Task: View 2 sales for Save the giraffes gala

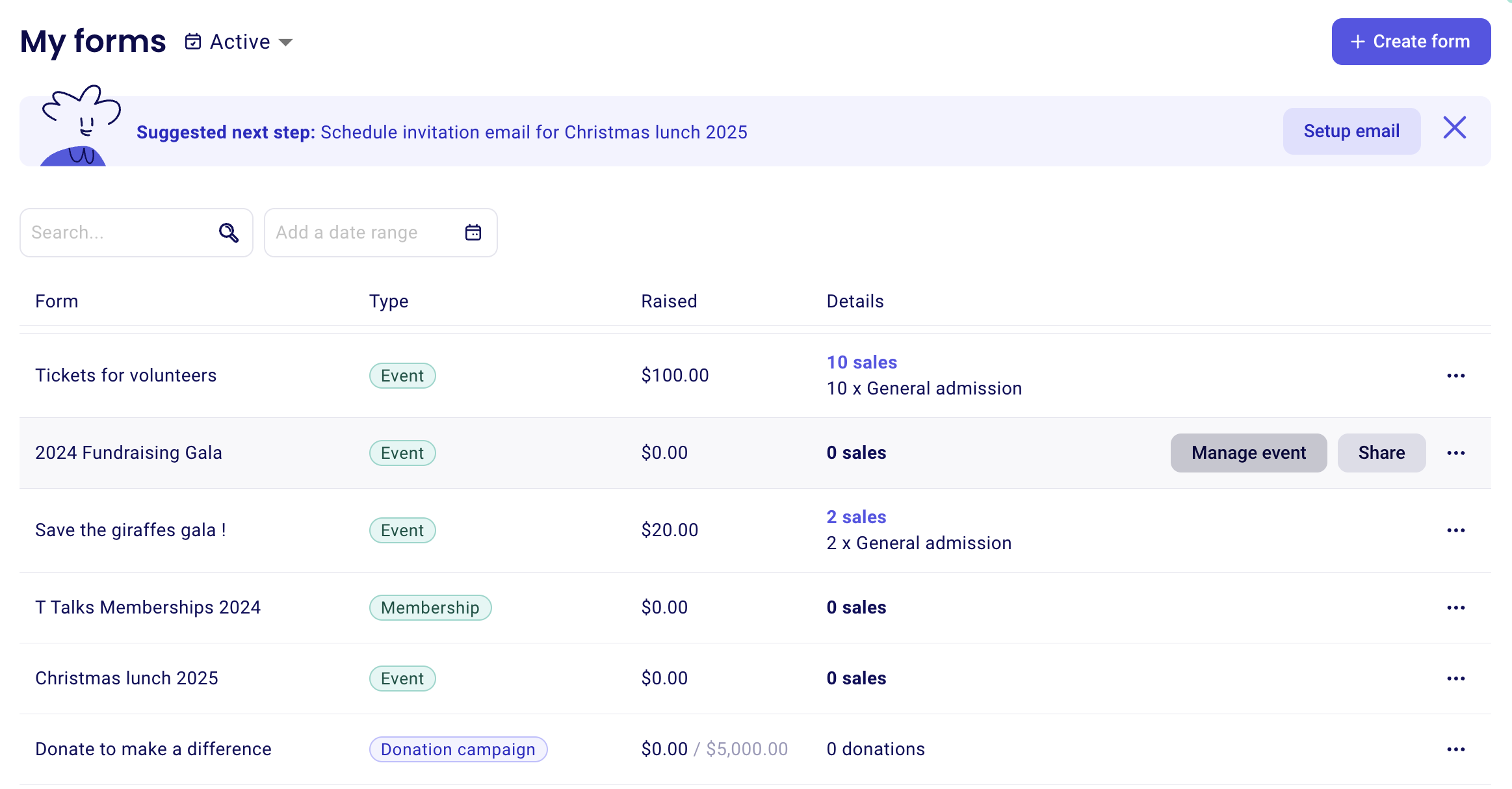Action: [855, 517]
